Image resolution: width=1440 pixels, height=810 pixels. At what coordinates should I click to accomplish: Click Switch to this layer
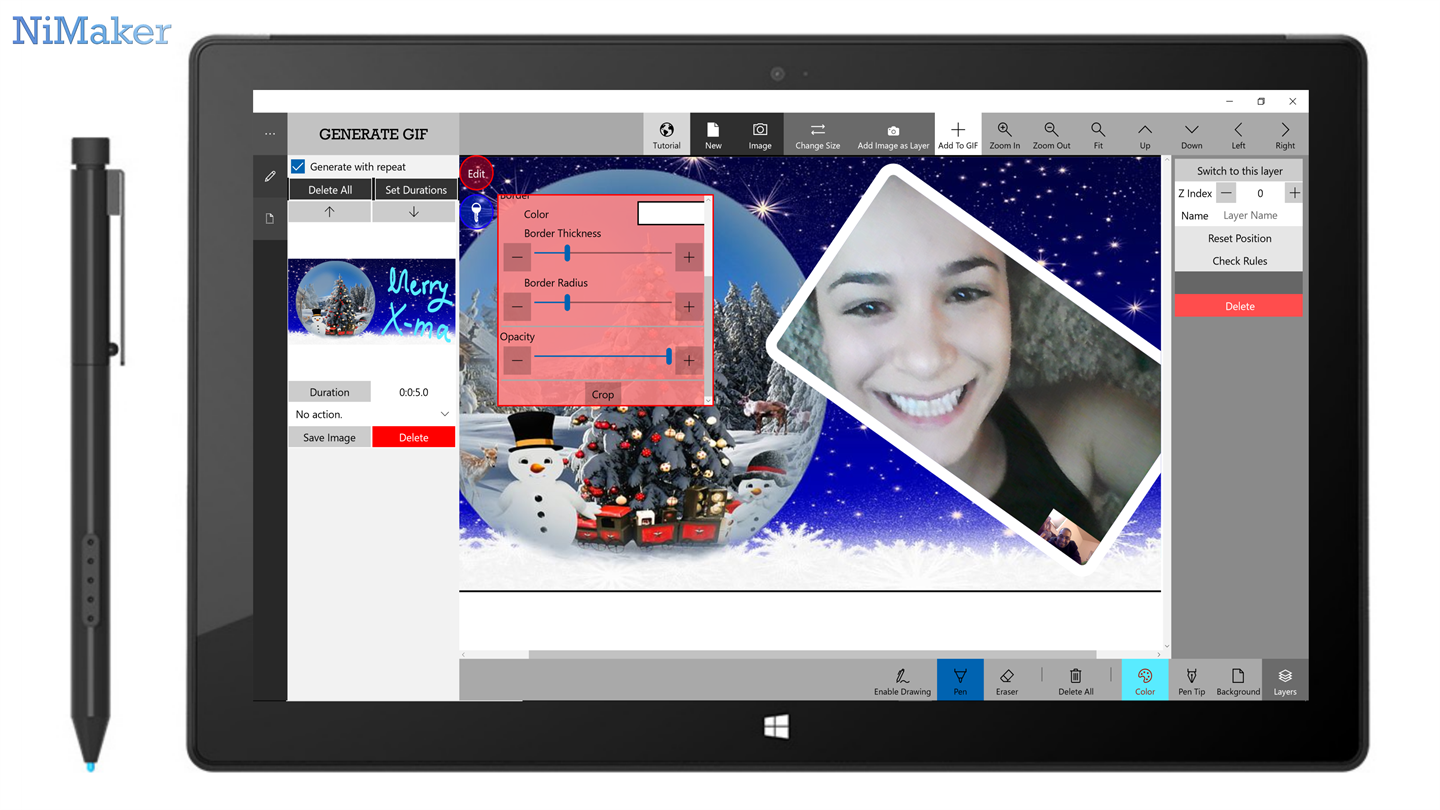(x=1239, y=171)
